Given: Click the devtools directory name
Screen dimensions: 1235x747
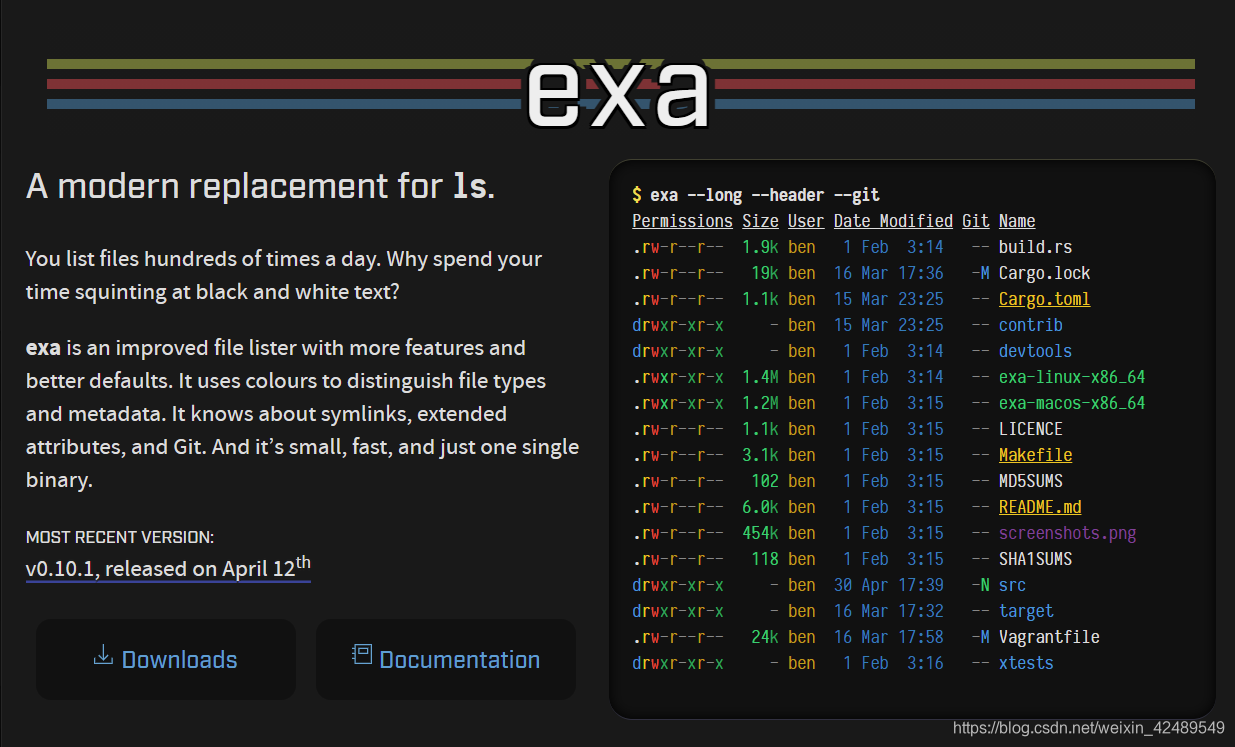Looking at the screenshot, I should (x=1035, y=351).
